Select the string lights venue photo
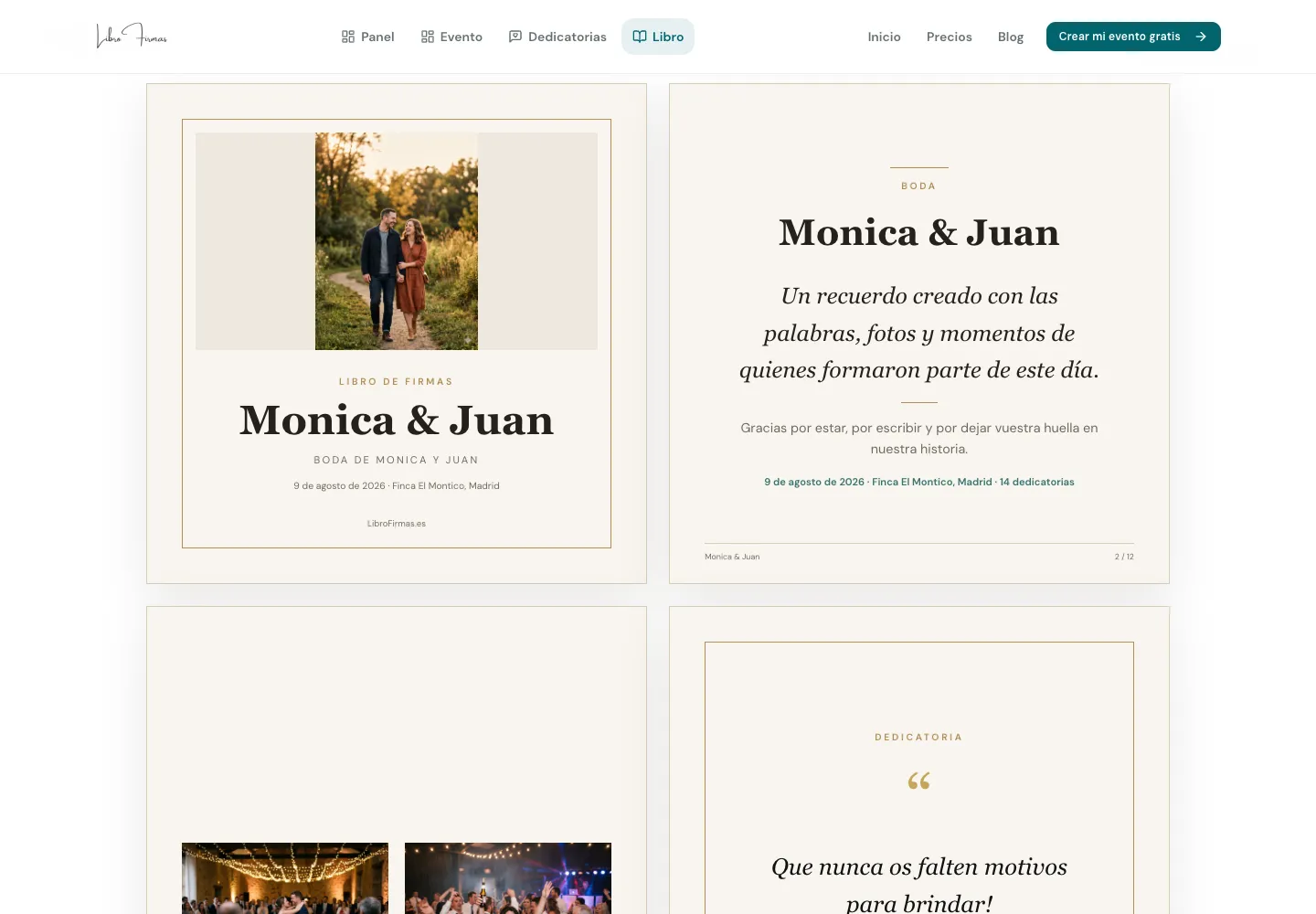1316x914 pixels. [285, 878]
